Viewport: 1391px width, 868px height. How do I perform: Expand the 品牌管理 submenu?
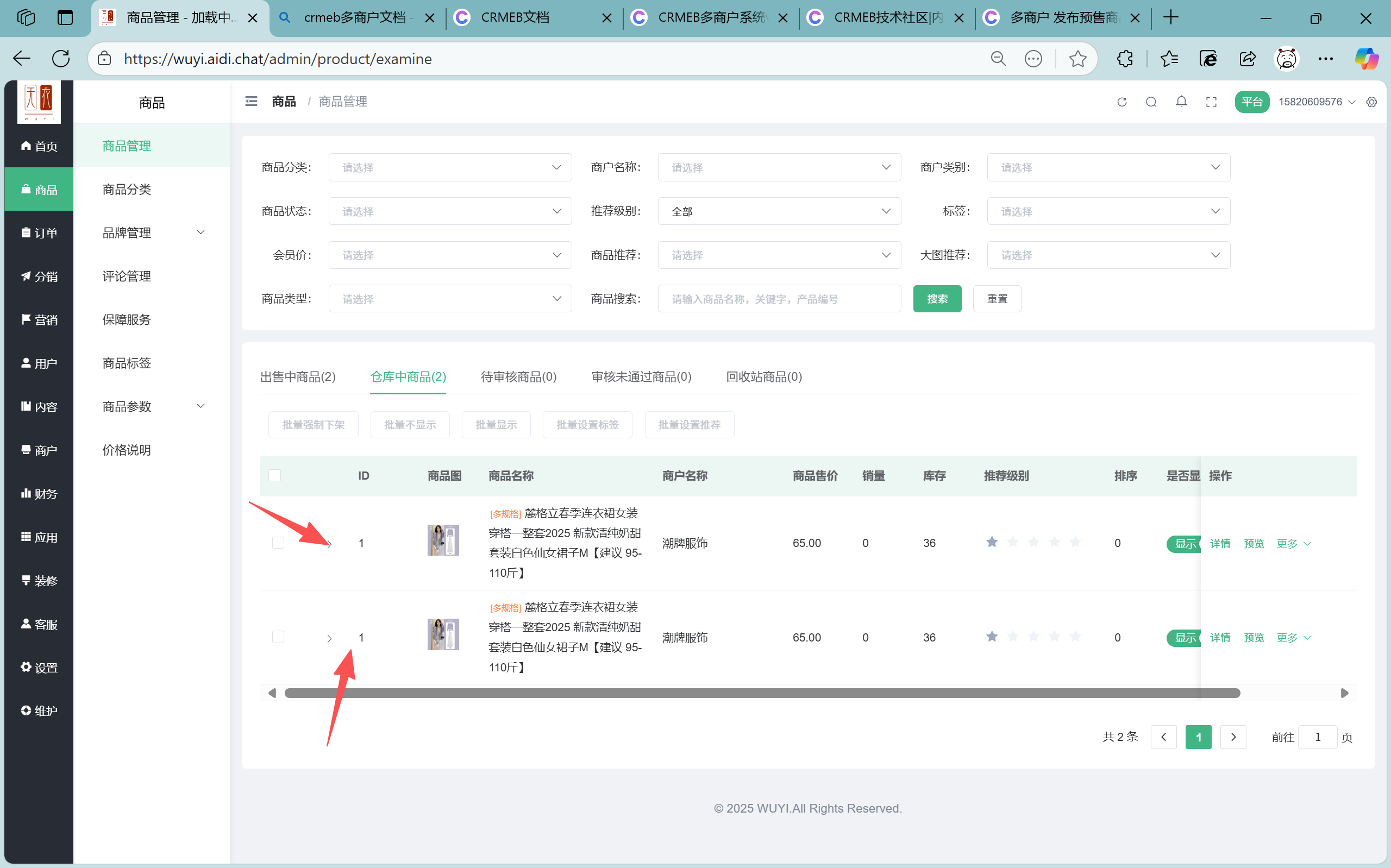coord(152,232)
